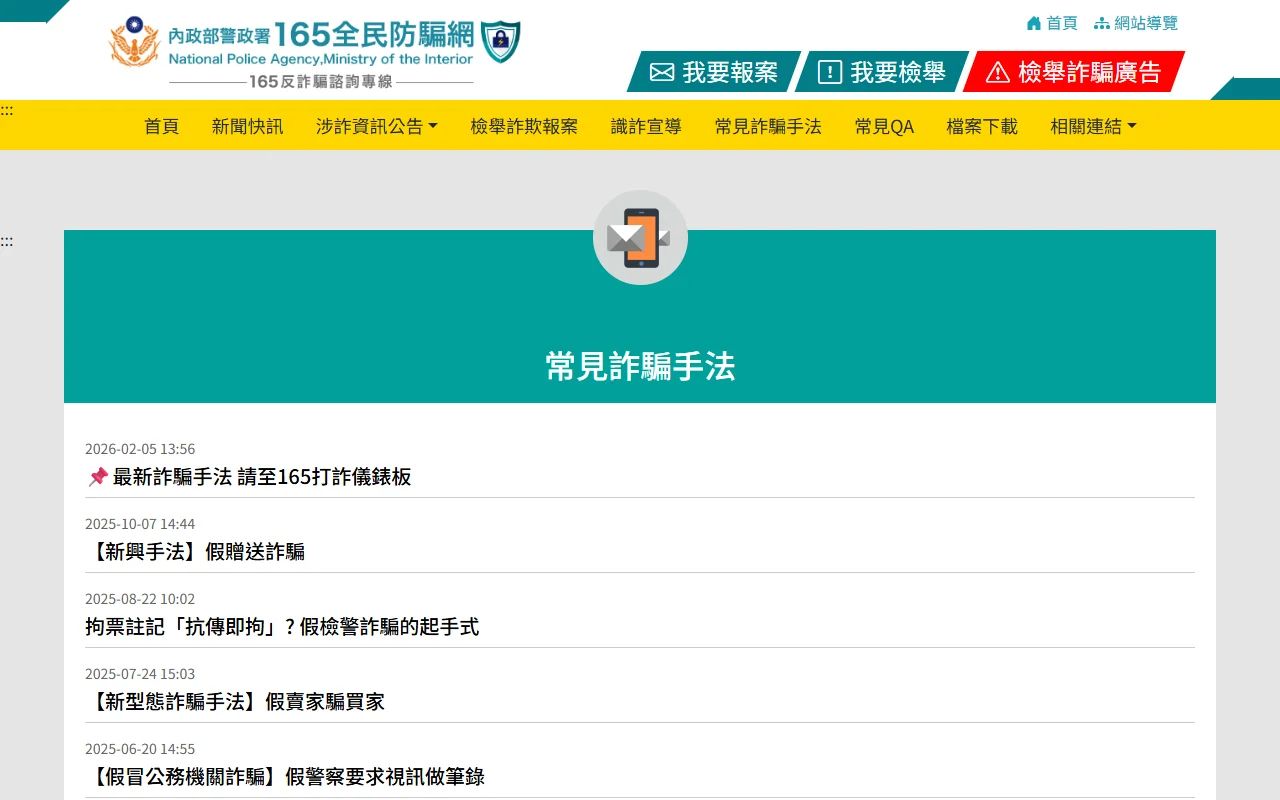Click the exclamation icon on 我要檢舉 button
The image size is (1280, 800).
830,72
